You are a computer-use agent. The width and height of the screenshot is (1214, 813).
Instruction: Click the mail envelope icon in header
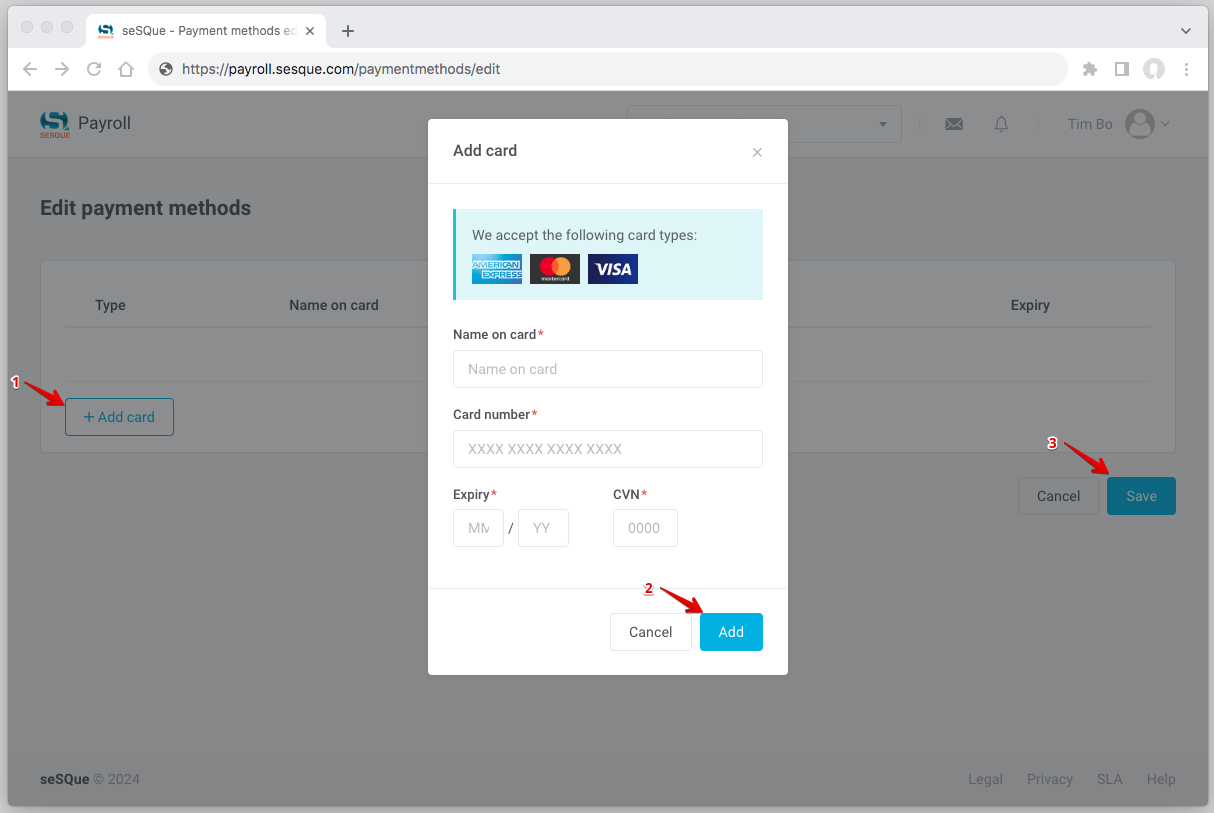click(954, 124)
